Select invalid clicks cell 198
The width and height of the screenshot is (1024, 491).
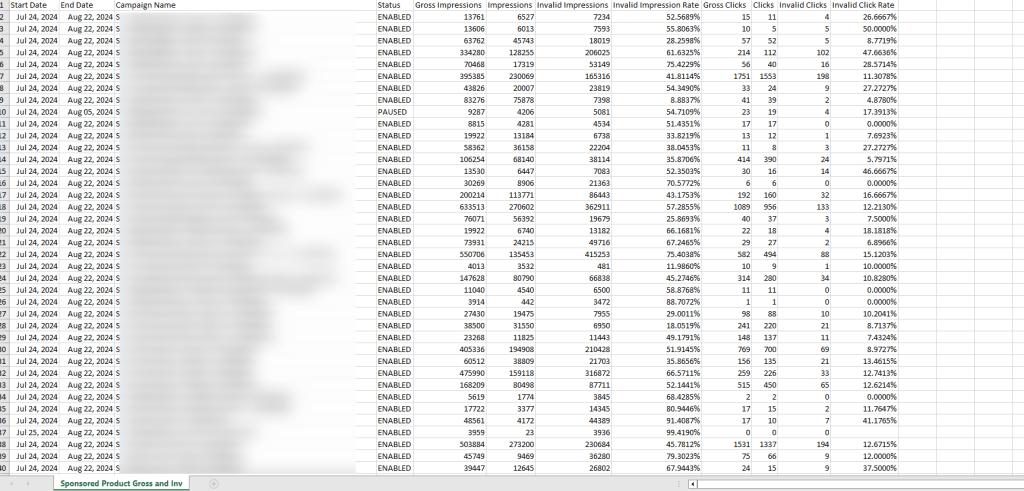click(x=804, y=76)
